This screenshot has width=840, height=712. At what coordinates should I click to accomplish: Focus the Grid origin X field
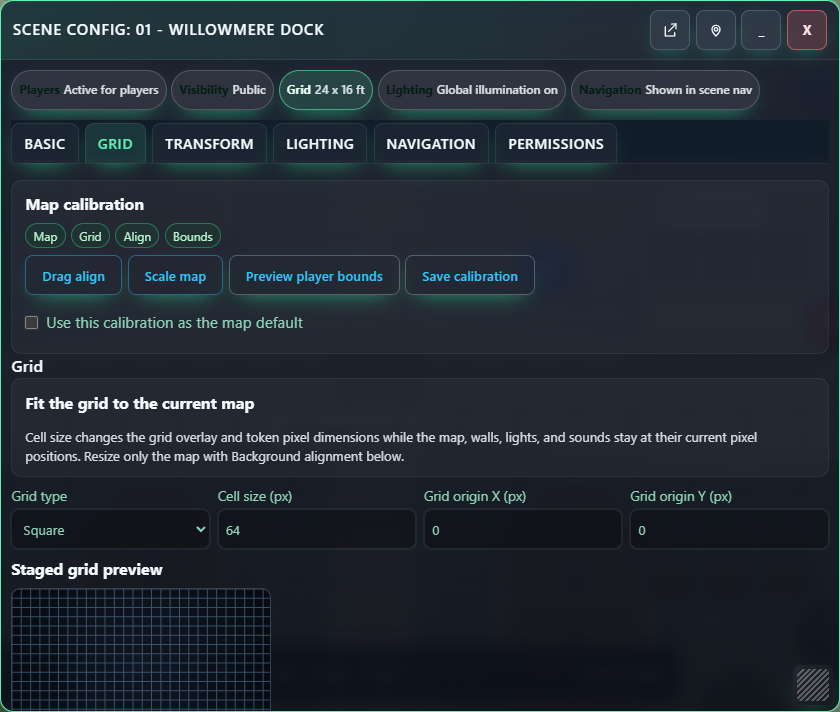coord(523,529)
